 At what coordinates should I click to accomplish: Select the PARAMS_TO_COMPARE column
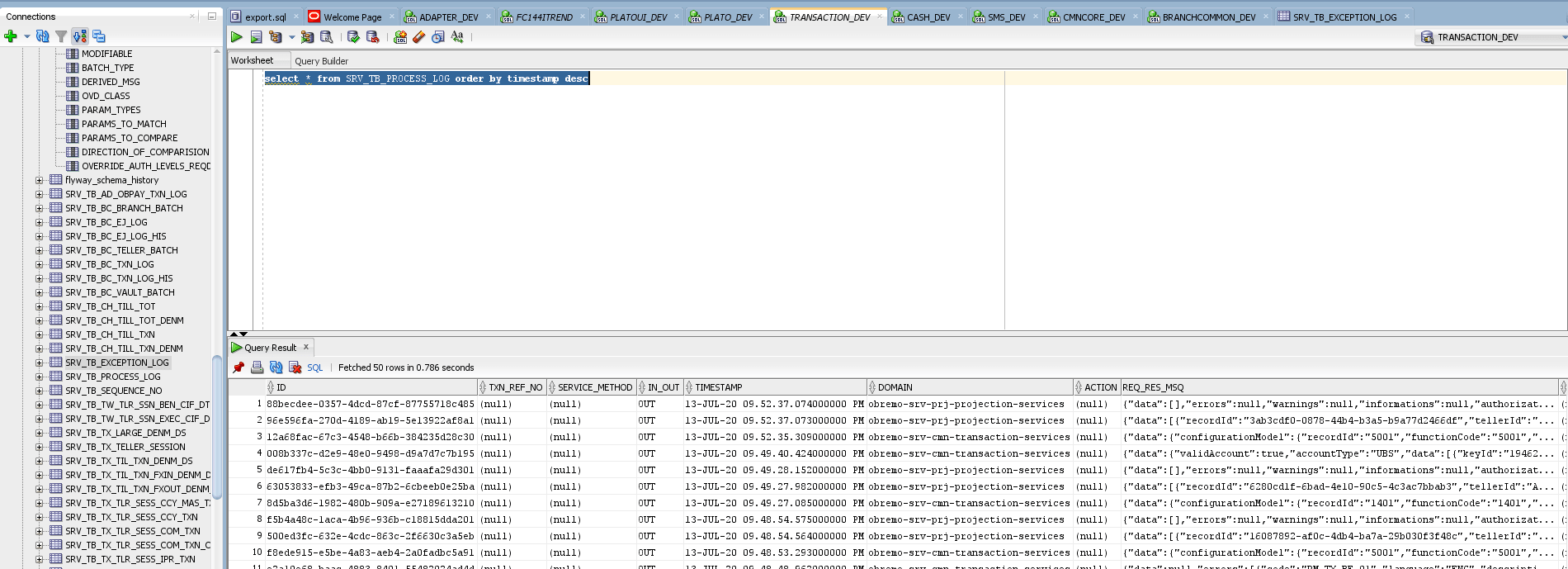[130, 138]
